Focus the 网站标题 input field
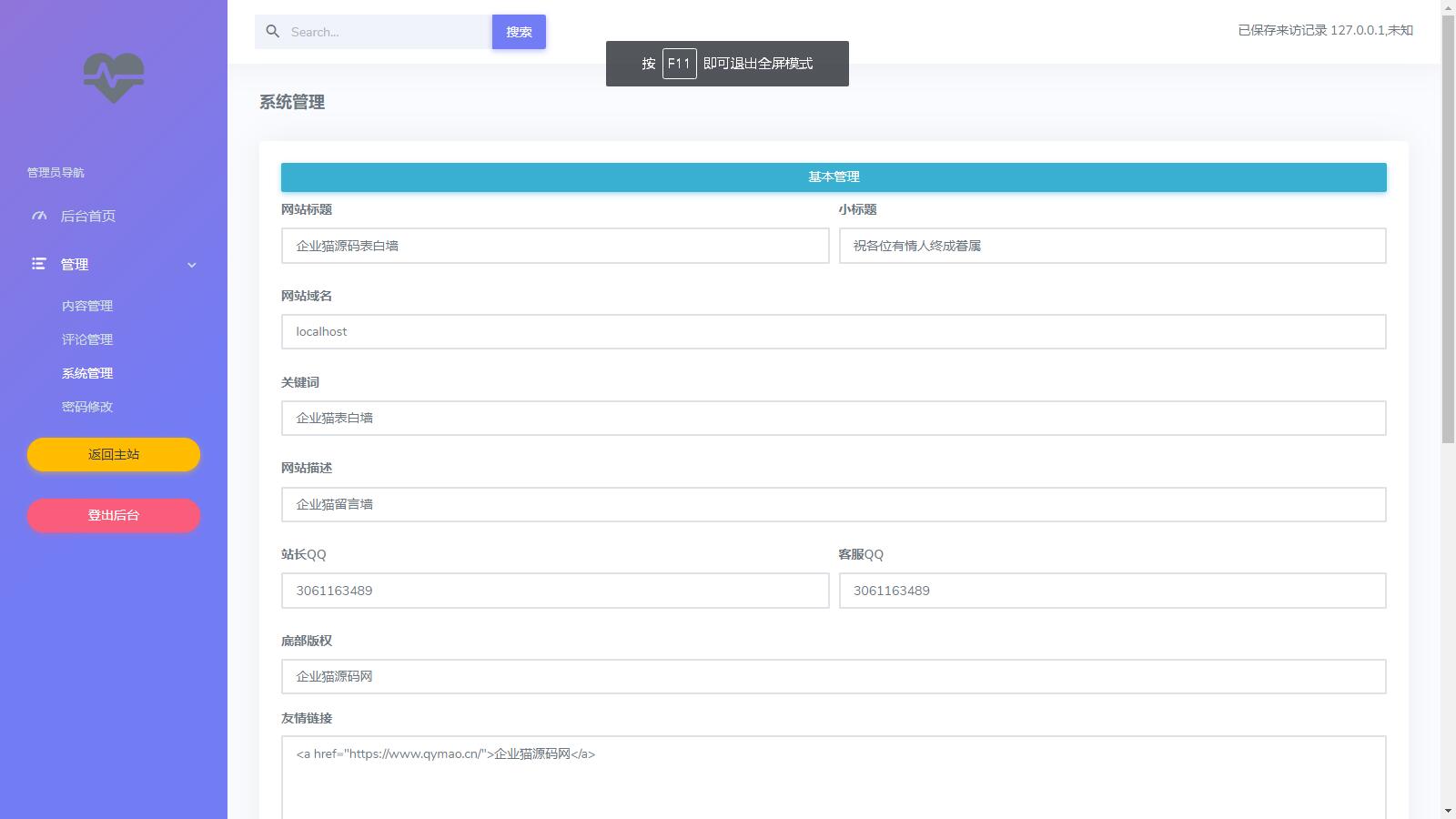The height and width of the screenshot is (819, 1456). pos(555,246)
